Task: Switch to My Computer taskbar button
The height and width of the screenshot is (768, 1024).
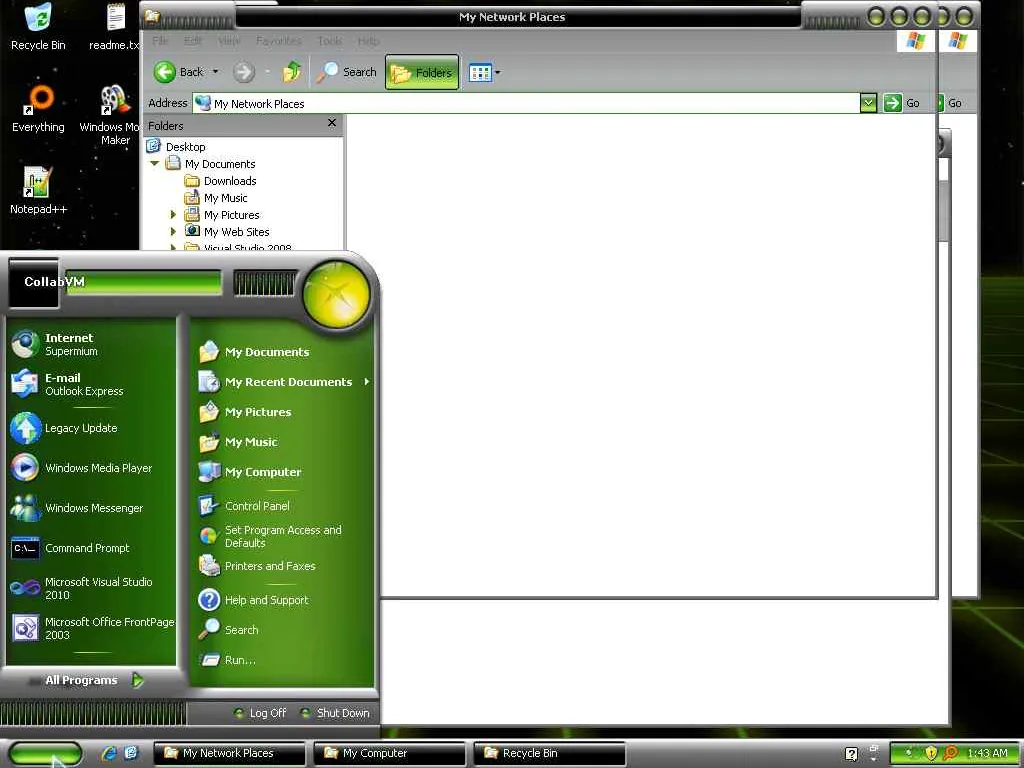Action: [389, 753]
